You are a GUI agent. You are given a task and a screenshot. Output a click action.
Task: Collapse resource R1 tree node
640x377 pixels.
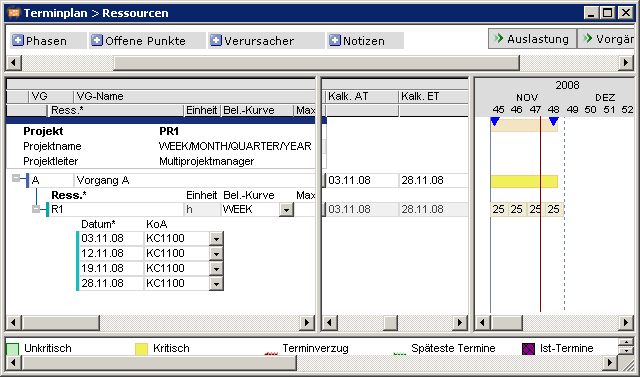coord(36,209)
